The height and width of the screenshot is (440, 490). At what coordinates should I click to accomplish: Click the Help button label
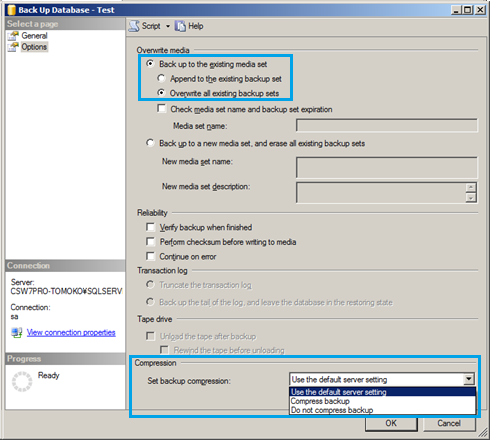196,26
